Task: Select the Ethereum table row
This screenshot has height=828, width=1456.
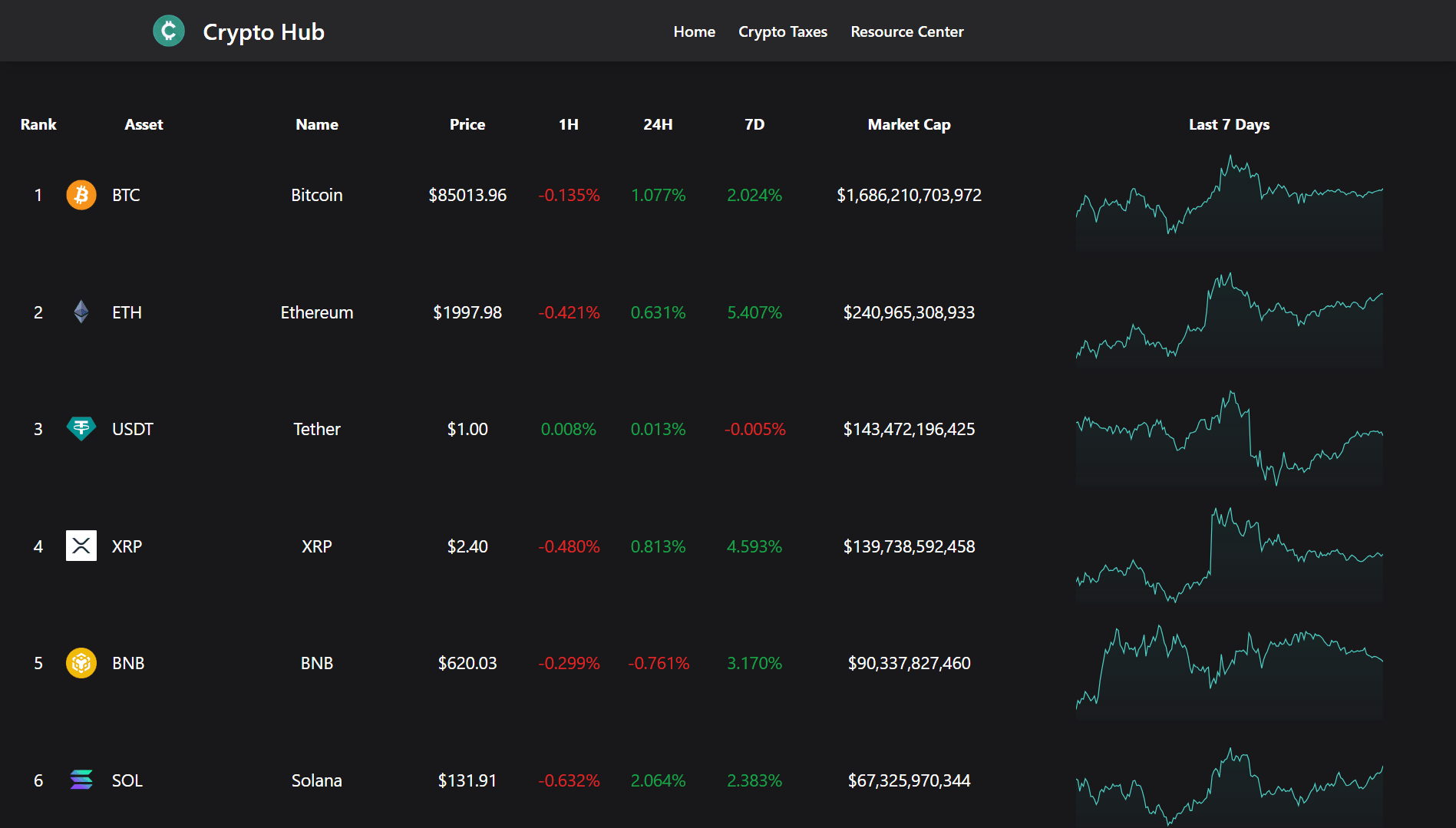Action: point(537,312)
